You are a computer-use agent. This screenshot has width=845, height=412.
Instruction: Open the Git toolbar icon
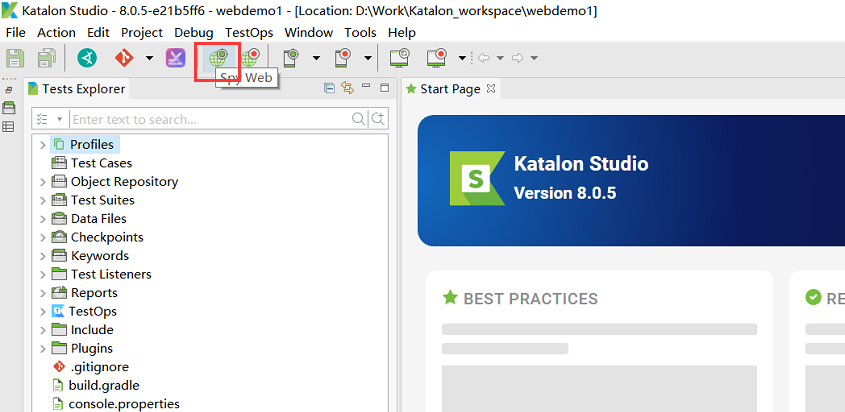[x=124, y=58]
